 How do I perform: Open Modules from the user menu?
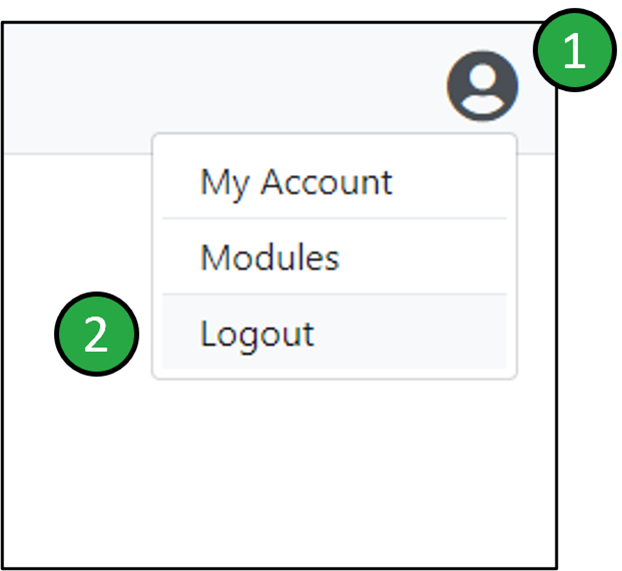270,258
